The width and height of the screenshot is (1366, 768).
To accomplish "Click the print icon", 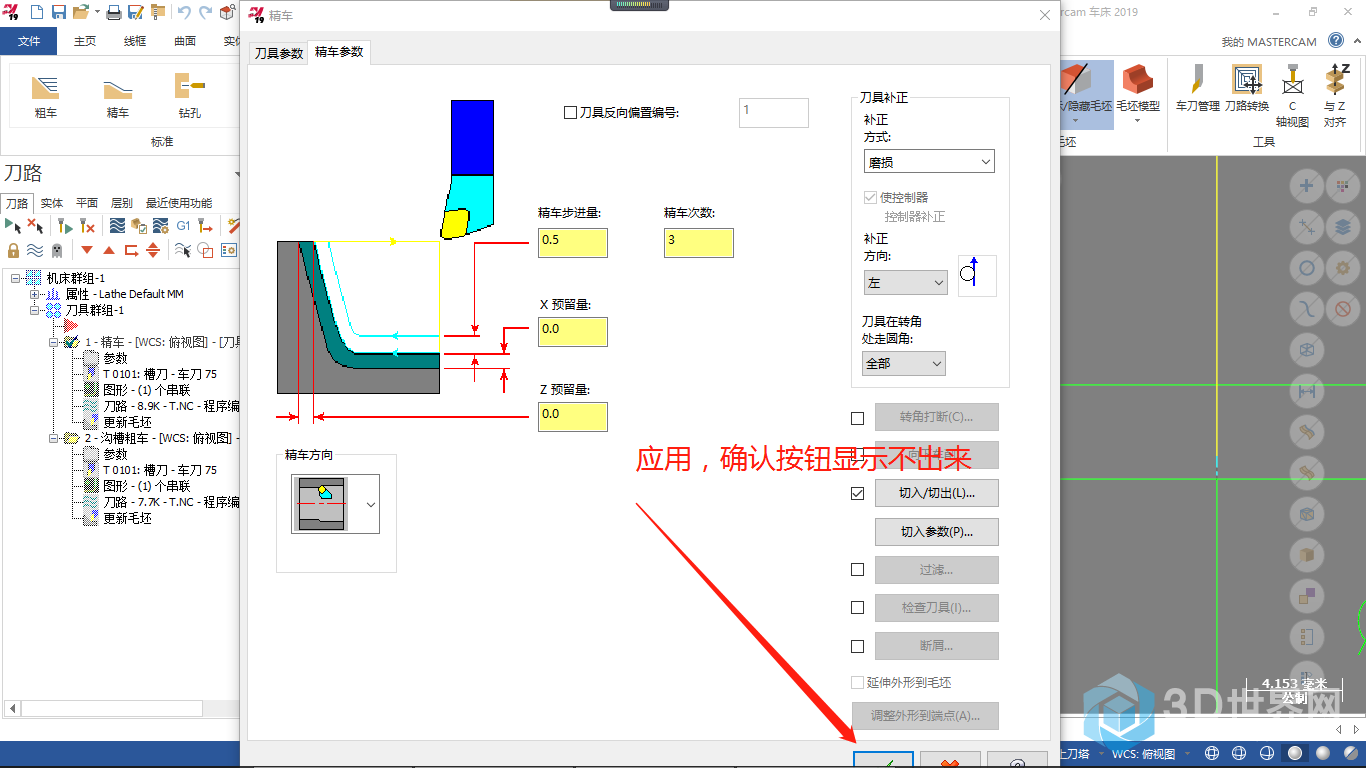I will click(x=114, y=13).
